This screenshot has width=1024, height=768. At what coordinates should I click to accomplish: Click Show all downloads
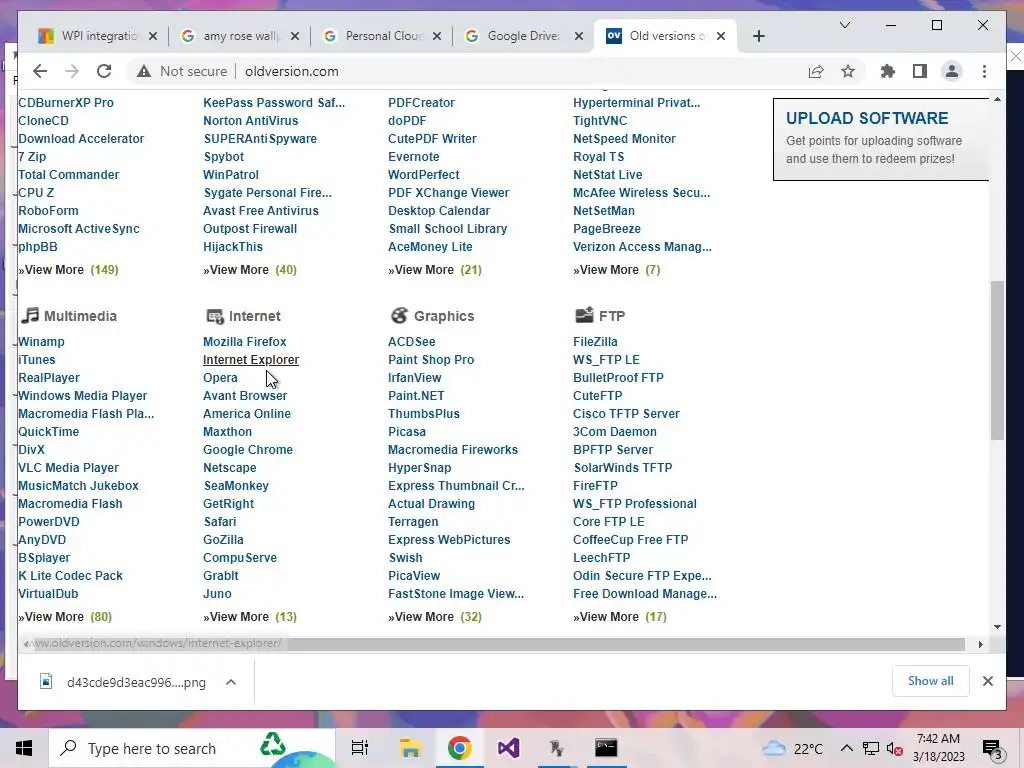[931, 681]
